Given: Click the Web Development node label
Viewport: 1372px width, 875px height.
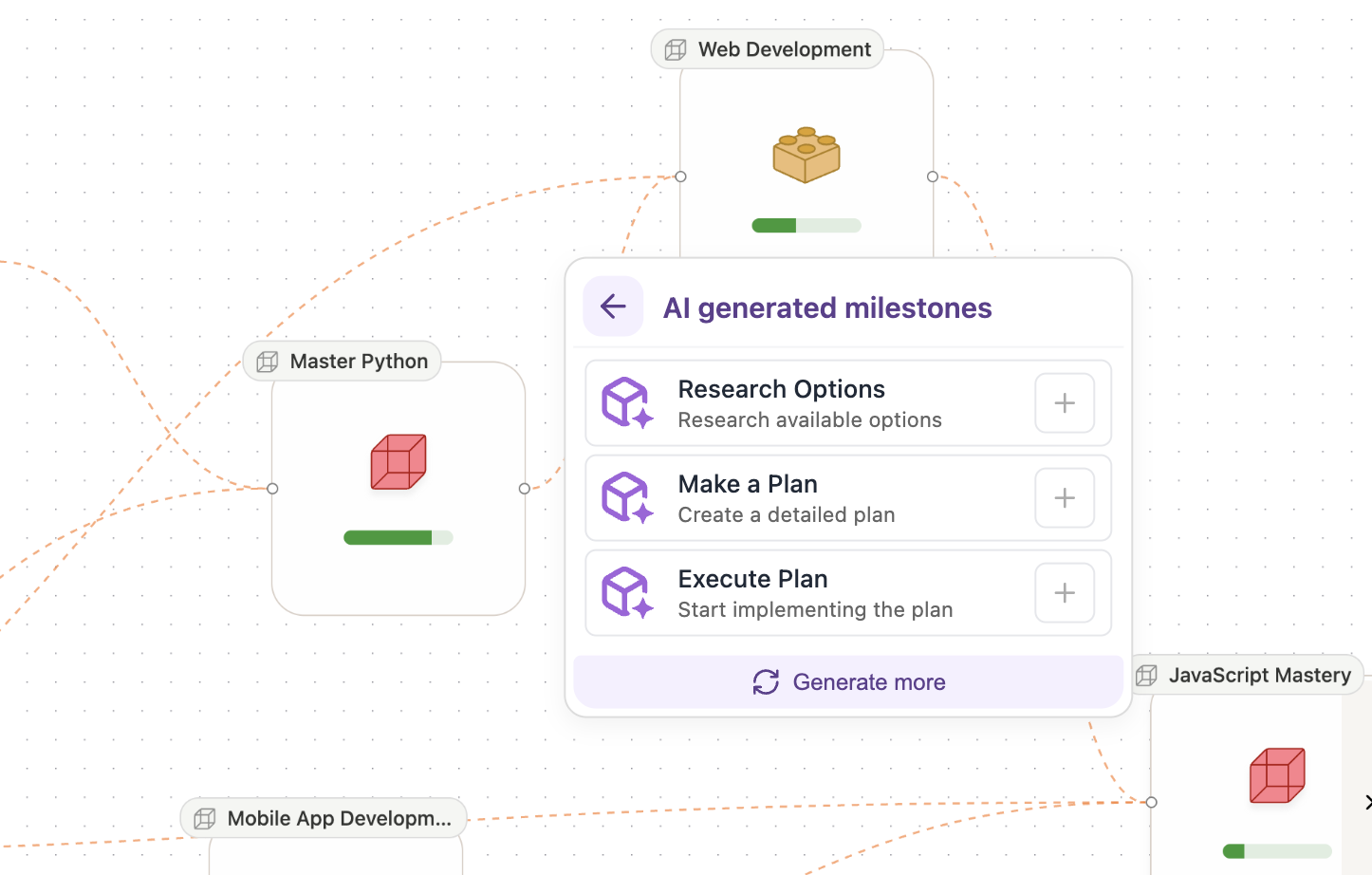Looking at the screenshot, I should point(768,49).
